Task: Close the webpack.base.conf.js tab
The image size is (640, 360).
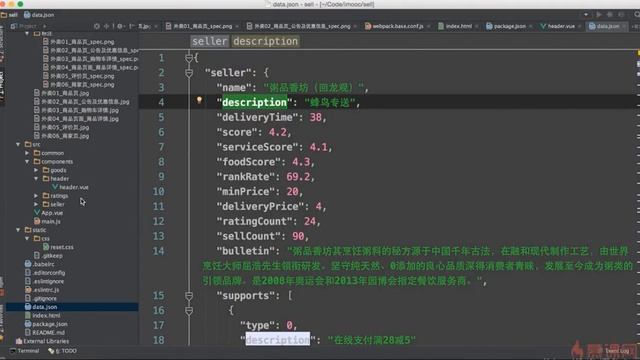Action: click(x=428, y=27)
